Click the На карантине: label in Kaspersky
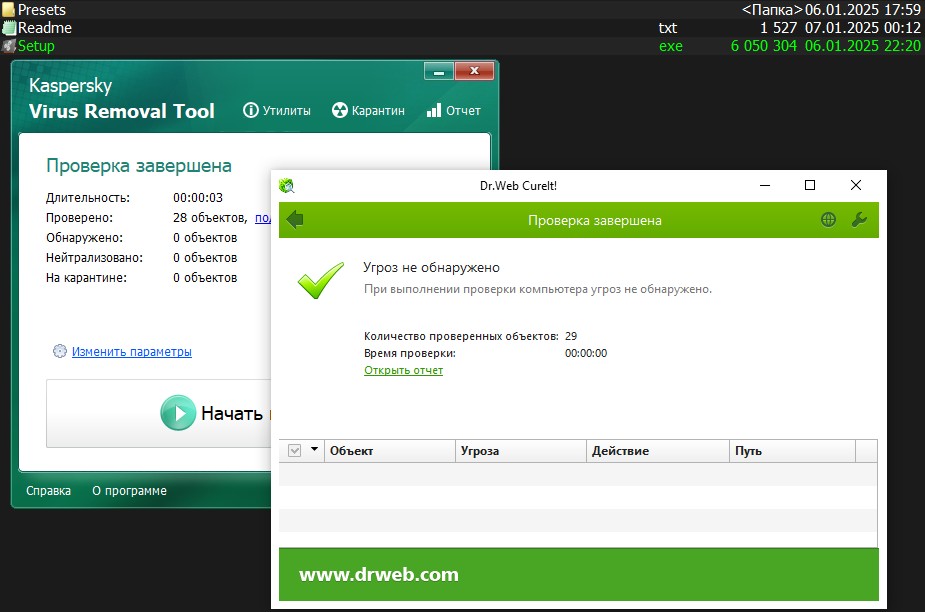Viewport: 925px width, 612px height. tap(86, 278)
